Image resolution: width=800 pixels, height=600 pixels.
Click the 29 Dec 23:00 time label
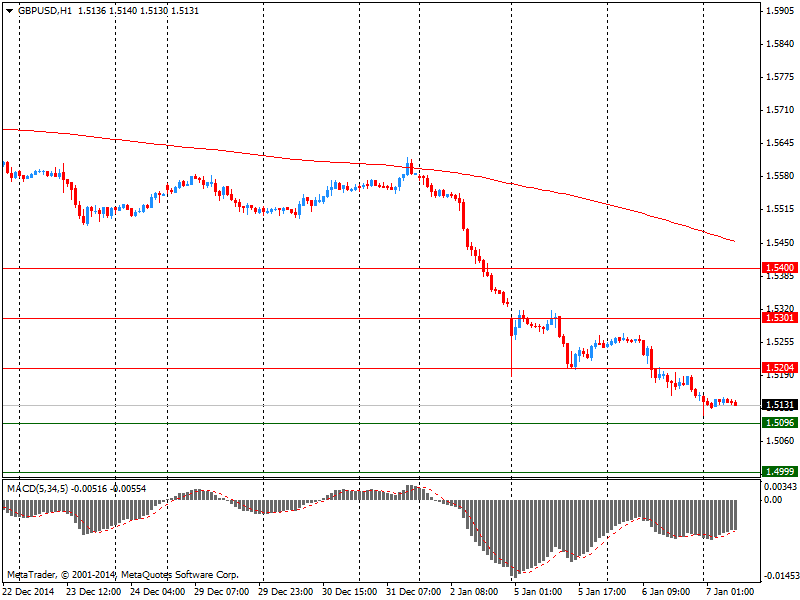(285, 591)
